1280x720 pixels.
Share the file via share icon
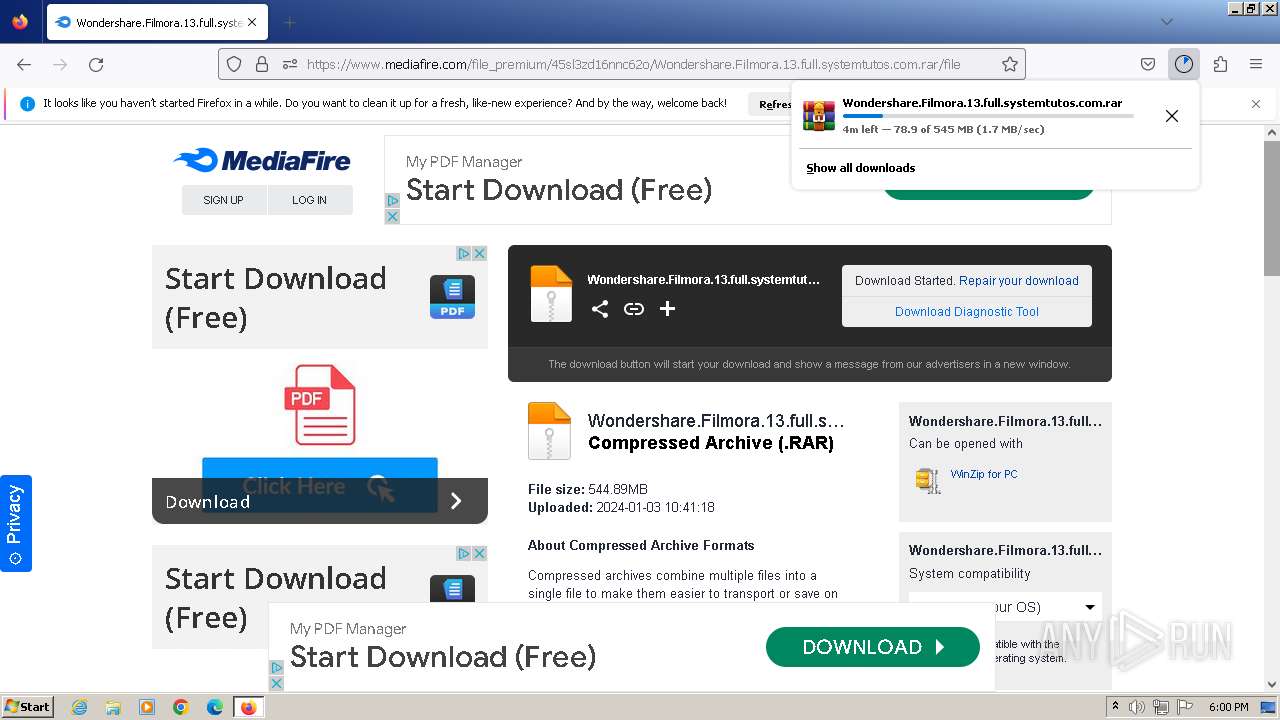(600, 309)
